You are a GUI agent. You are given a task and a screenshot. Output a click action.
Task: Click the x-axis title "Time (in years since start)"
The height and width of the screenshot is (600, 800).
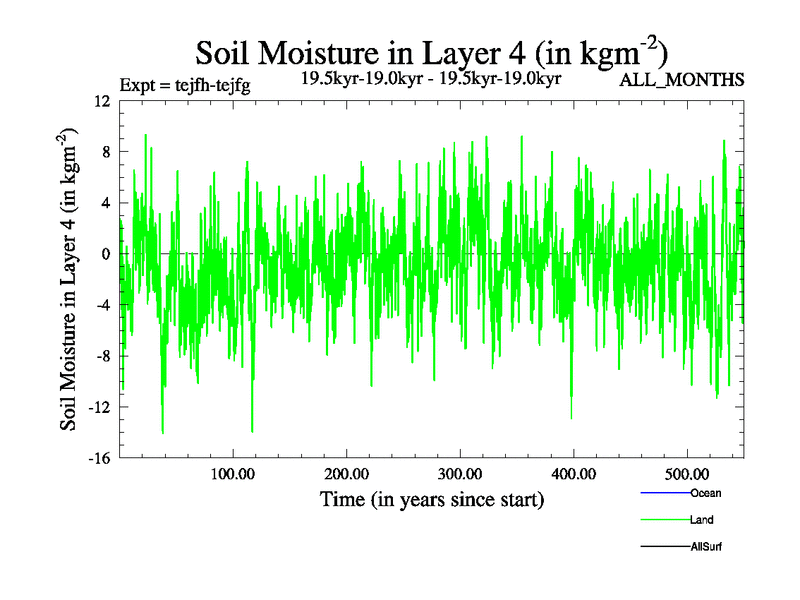click(431, 499)
